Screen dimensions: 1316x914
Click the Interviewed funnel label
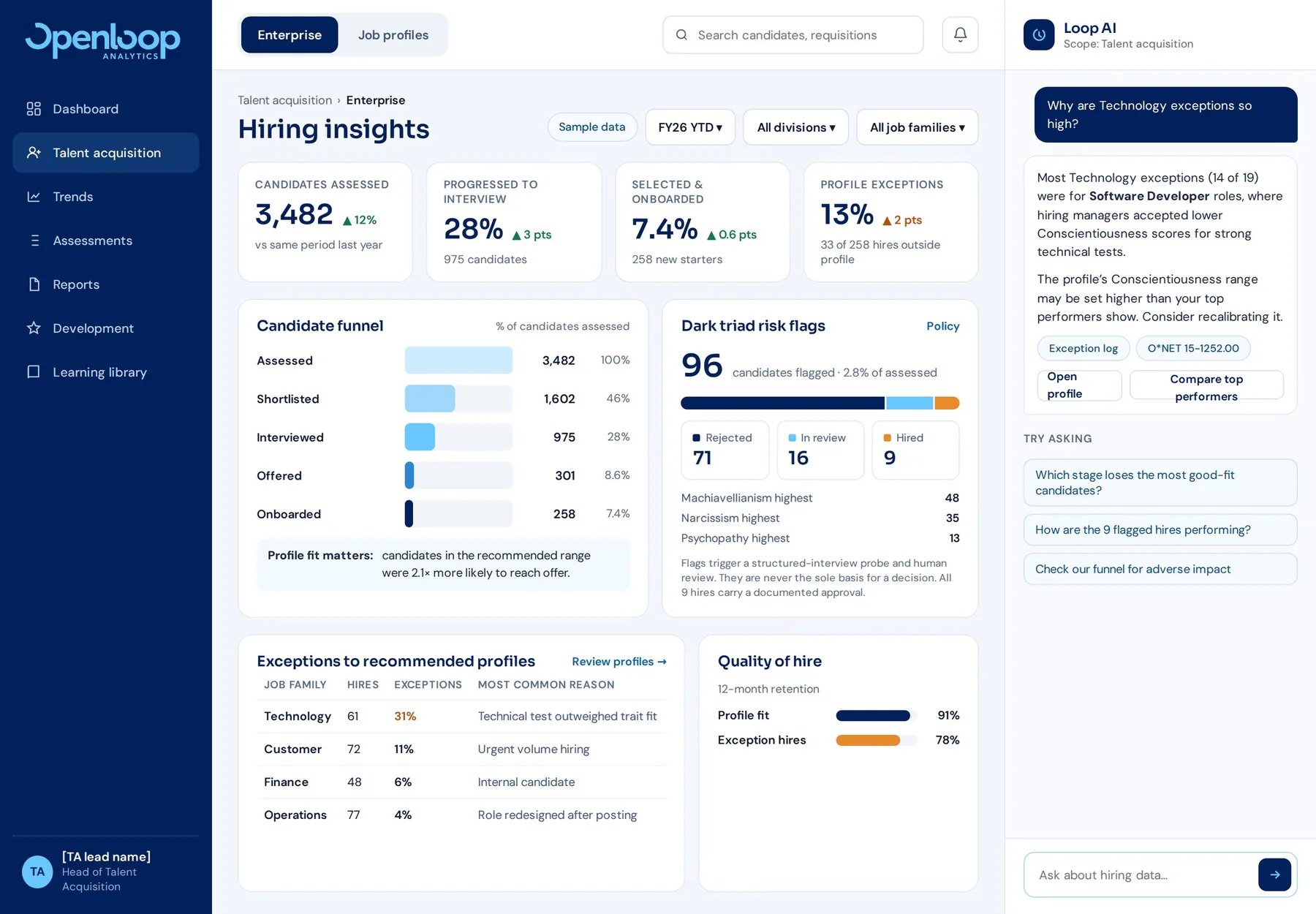(x=290, y=437)
